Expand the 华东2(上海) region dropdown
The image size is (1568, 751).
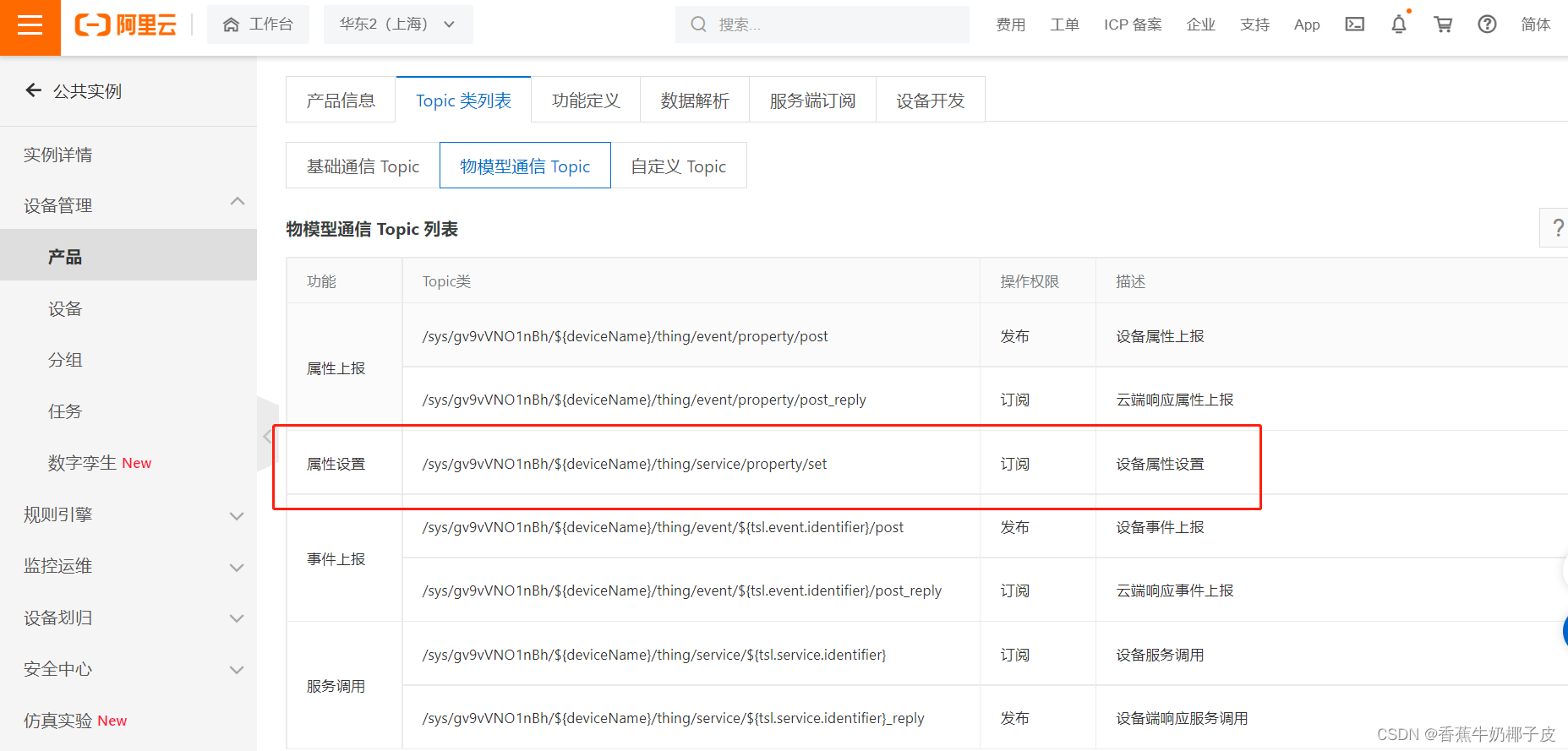pos(398,24)
